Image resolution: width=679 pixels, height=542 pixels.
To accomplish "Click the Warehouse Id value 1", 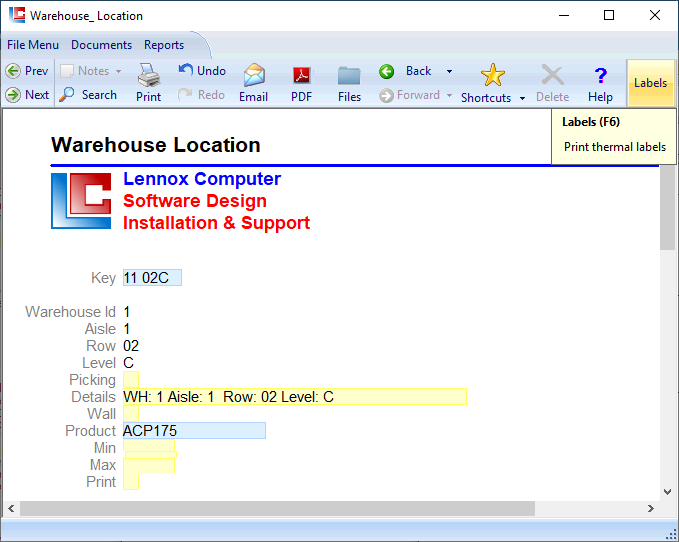I will [126, 312].
